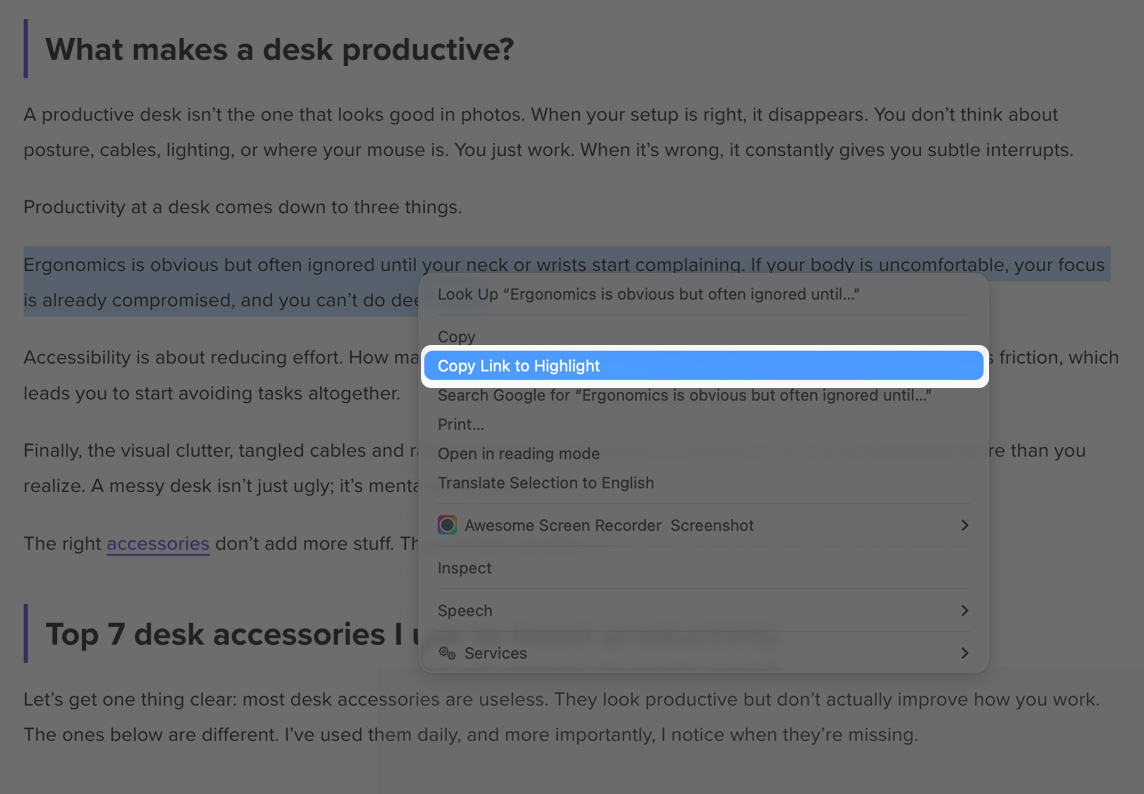Image resolution: width=1144 pixels, height=794 pixels.
Task: Click "Productivity at a desk comes down" sentence
Action: coord(242,207)
